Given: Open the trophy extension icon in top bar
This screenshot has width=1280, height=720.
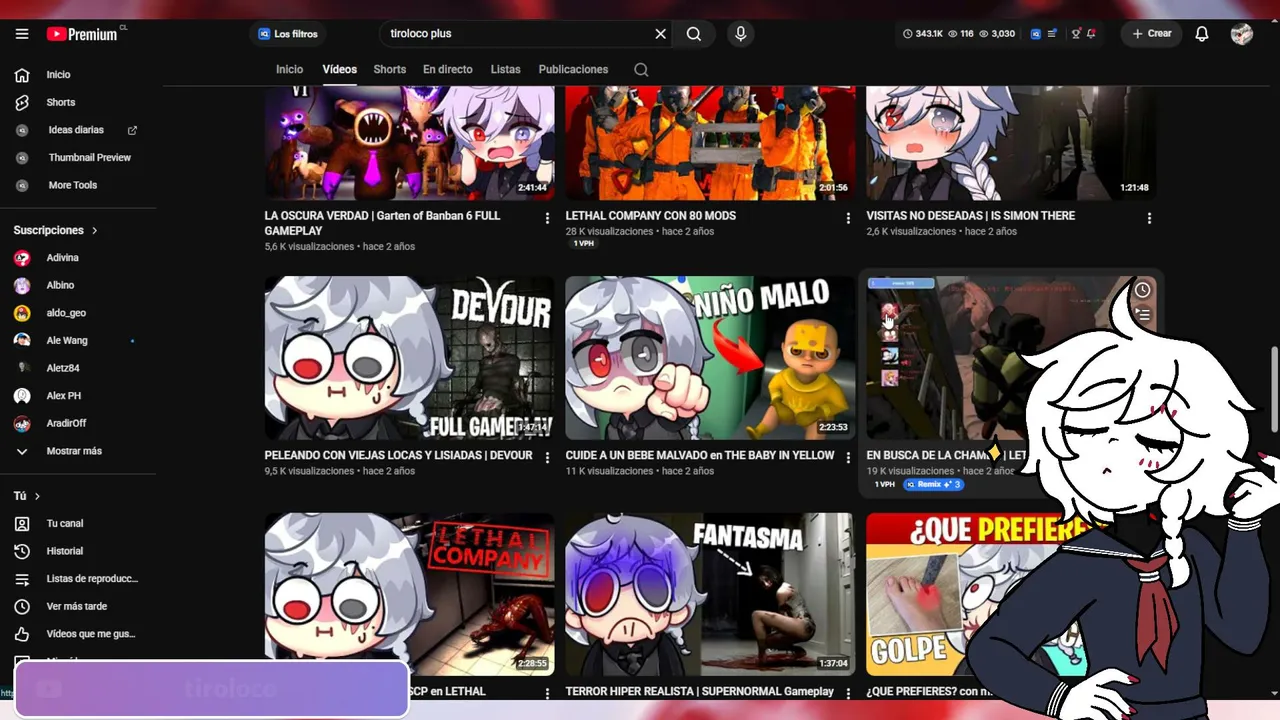Looking at the screenshot, I should pos(1076,34).
